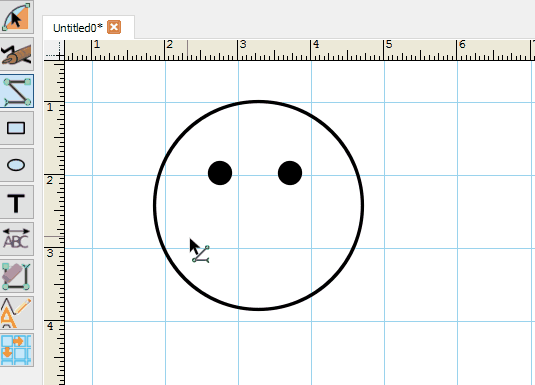The height and width of the screenshot is (385, 535).
Task: Click the 4 mark on vertical ruler
Action: pyautogui.click(x=50, y=326)
